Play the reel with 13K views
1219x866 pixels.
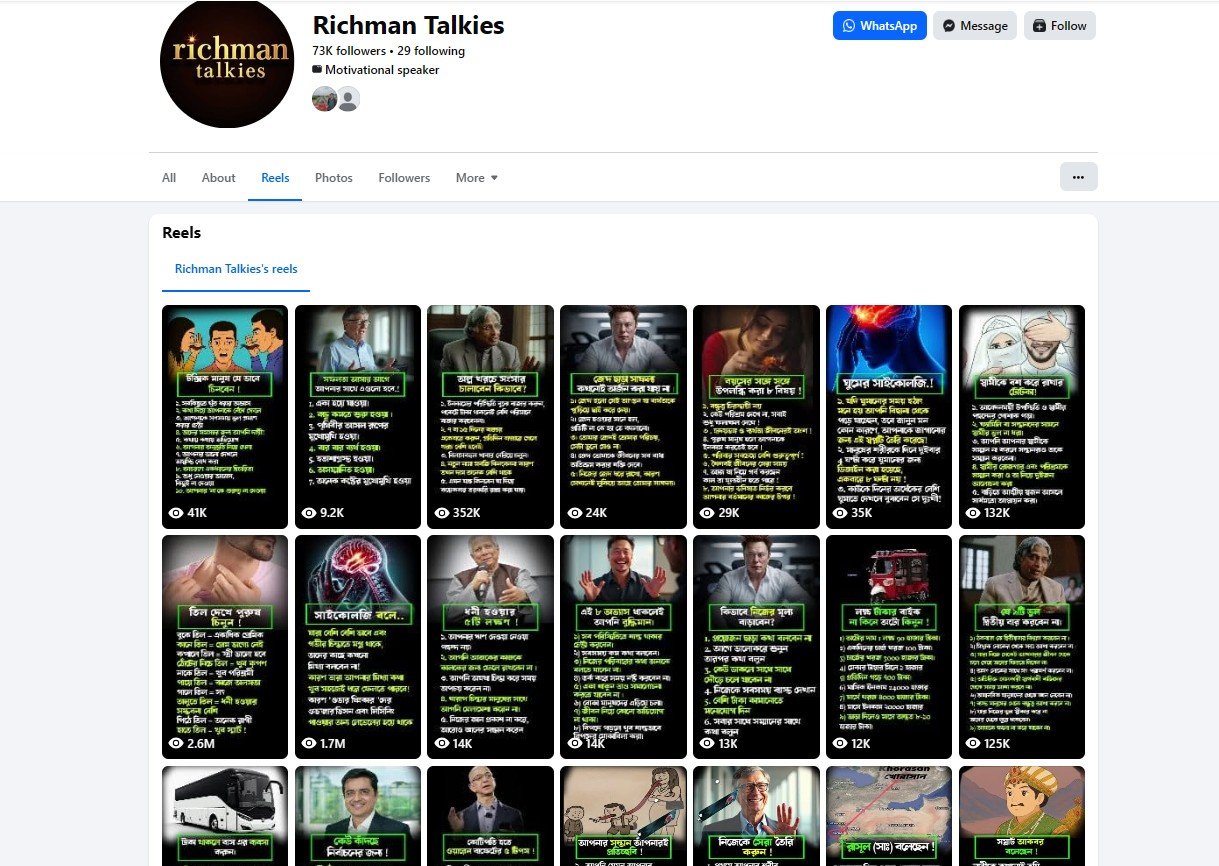pos(756,647)
